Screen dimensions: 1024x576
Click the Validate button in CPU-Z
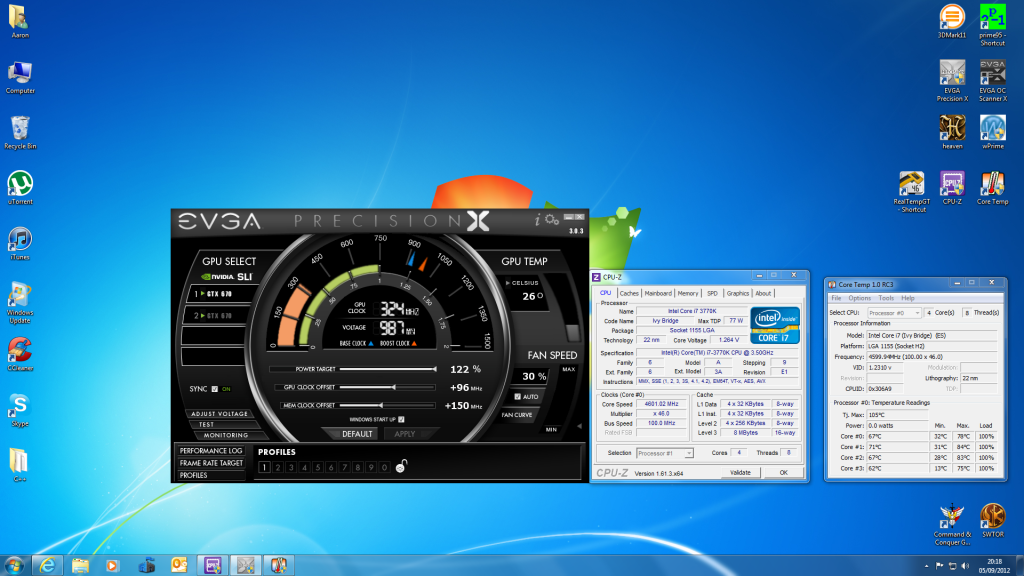pyautogui.click(x=740, y=472)
